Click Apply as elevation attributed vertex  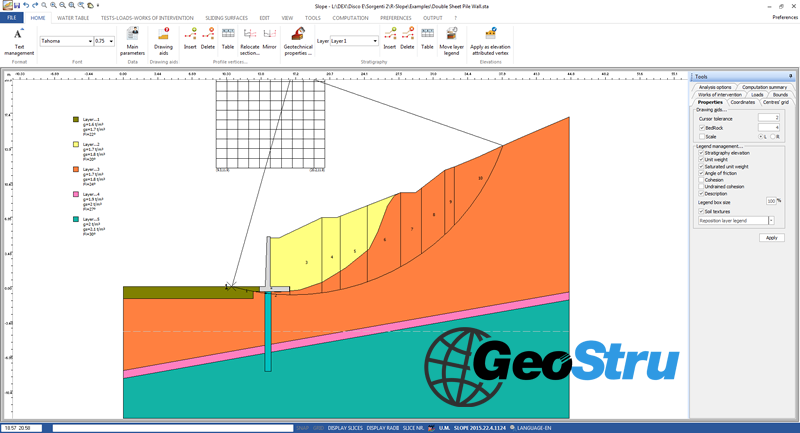(x=490, y=41)
